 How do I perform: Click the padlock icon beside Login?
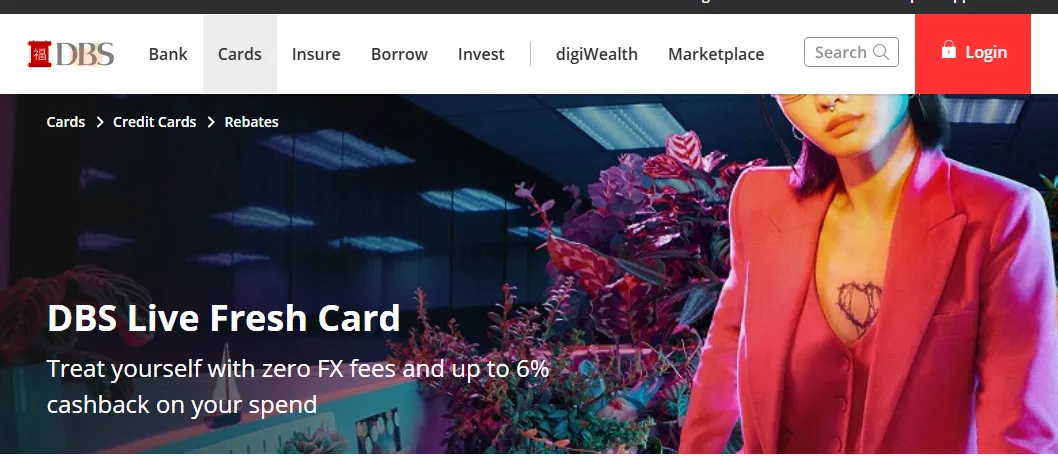click(949, 49)
